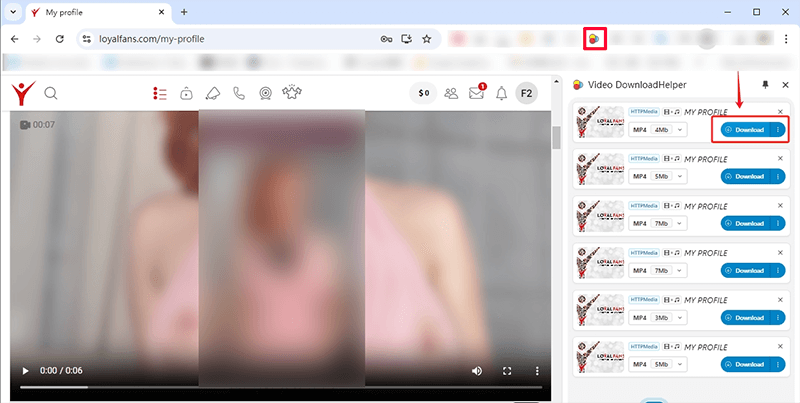Click the Video DownloadHelper extension toolbar icon

point(594,38)
